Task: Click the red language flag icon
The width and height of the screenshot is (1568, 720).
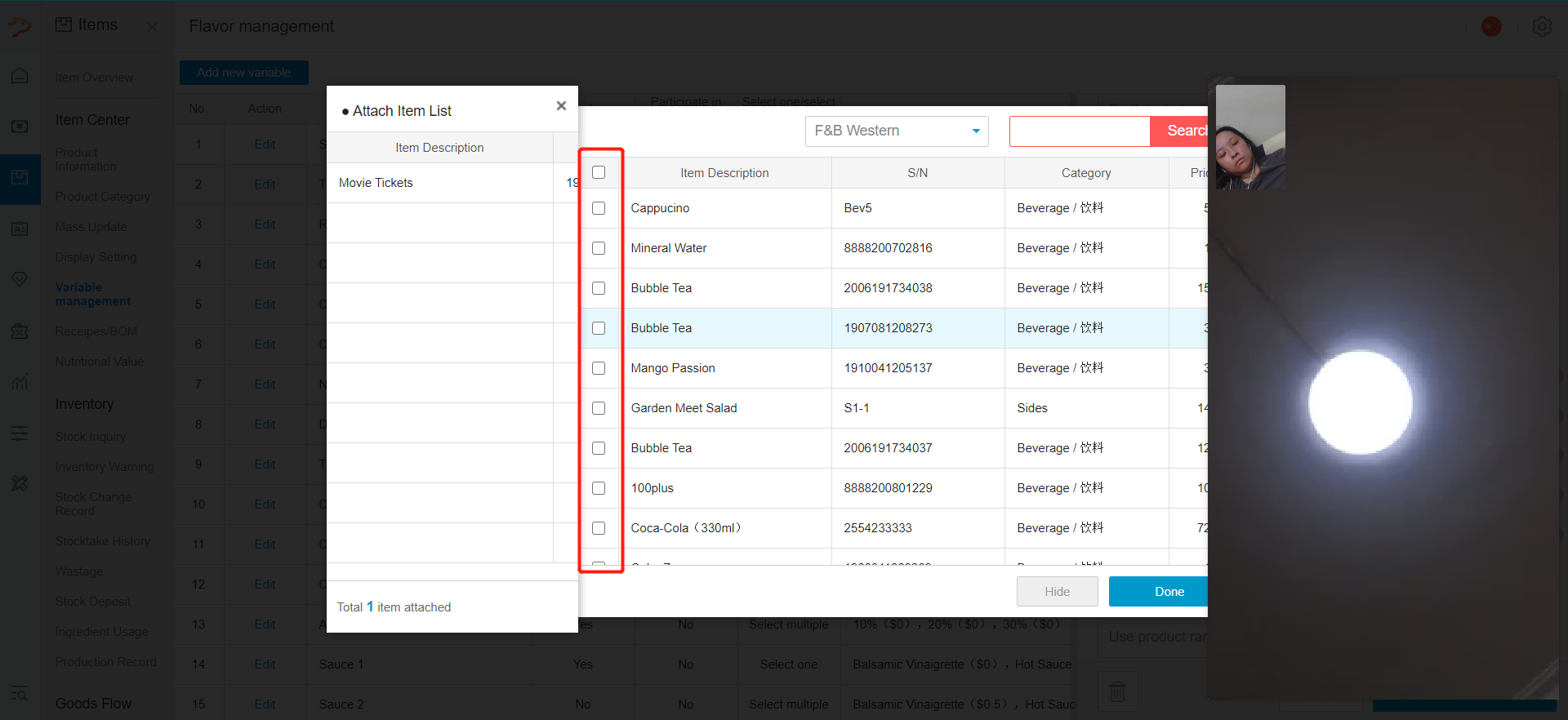Action: click(1491, 27)
